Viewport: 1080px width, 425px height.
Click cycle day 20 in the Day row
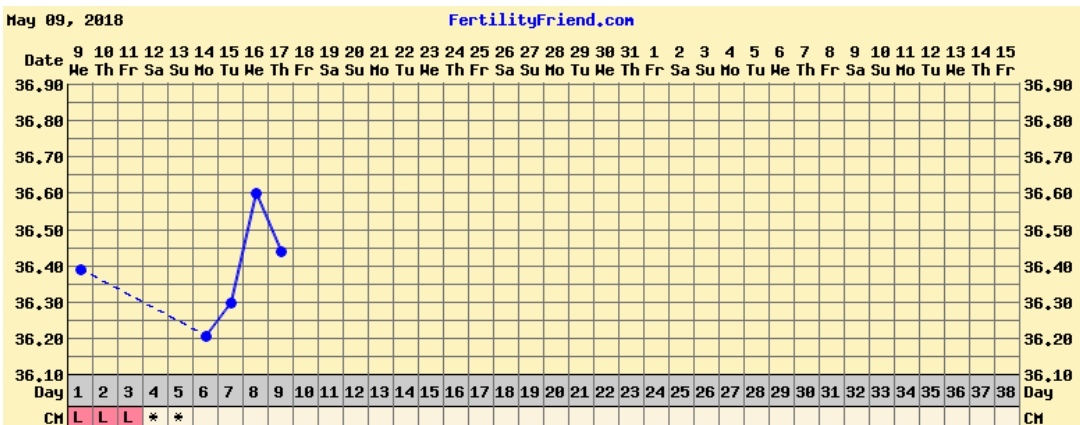click(554, 394)
